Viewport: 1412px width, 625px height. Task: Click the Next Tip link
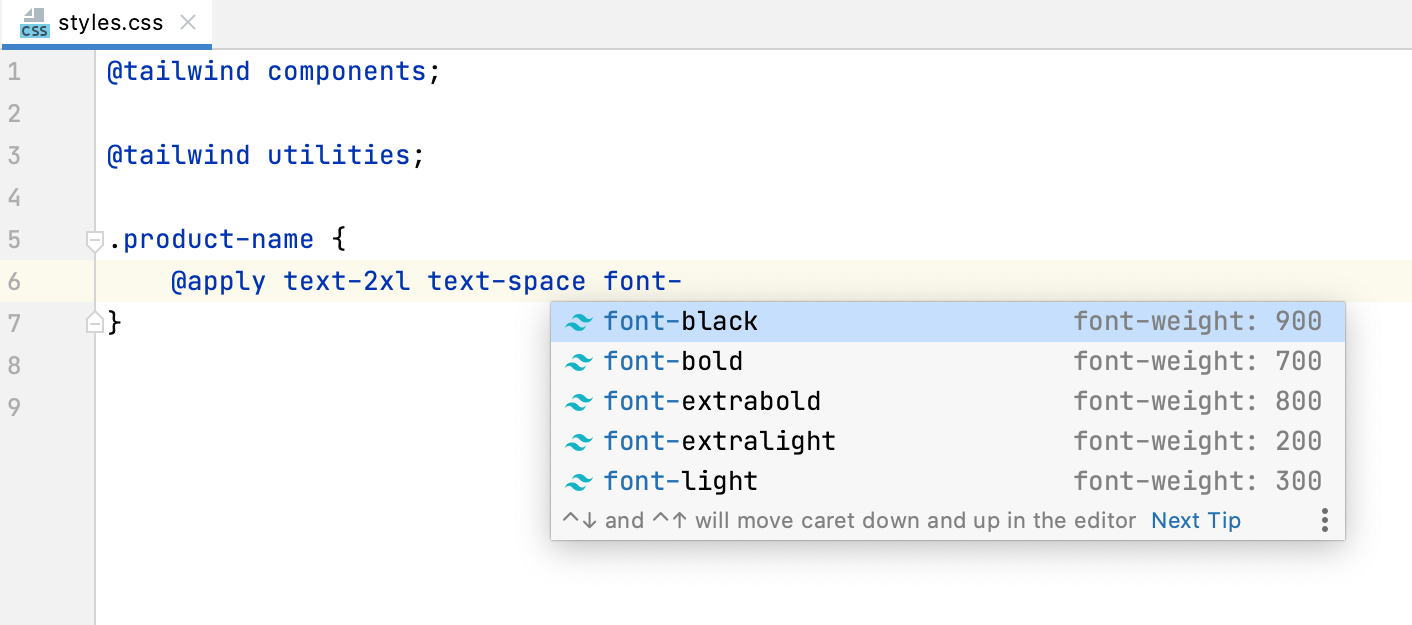click(x=1196, y=521)
